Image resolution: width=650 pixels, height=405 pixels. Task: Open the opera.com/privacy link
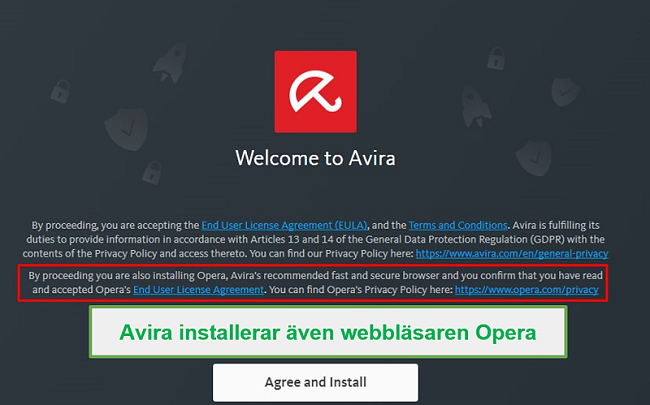pyautogui.click(x=526, y=290)
